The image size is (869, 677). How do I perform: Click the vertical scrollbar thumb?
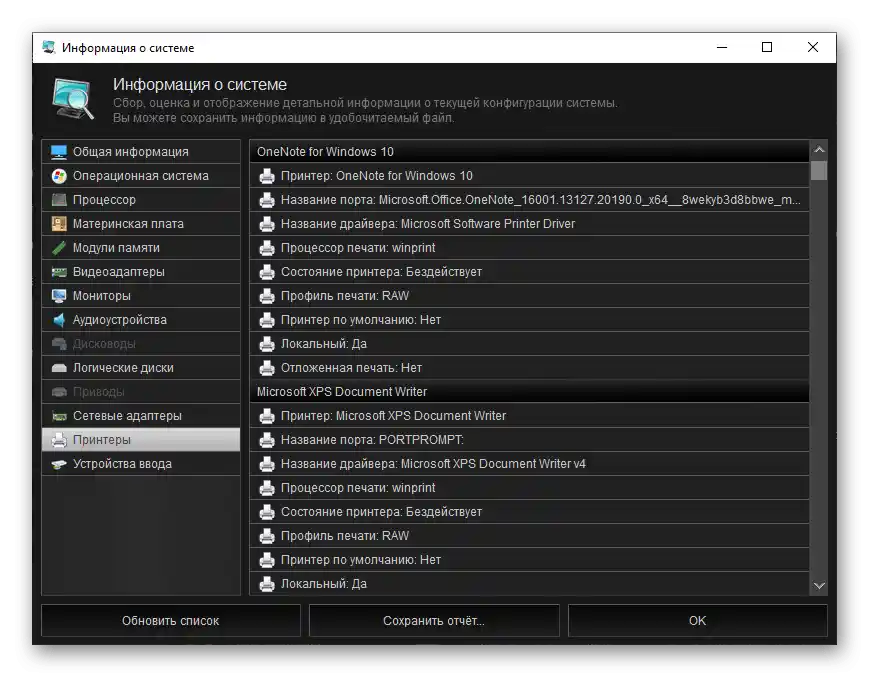tap(819, 171)
